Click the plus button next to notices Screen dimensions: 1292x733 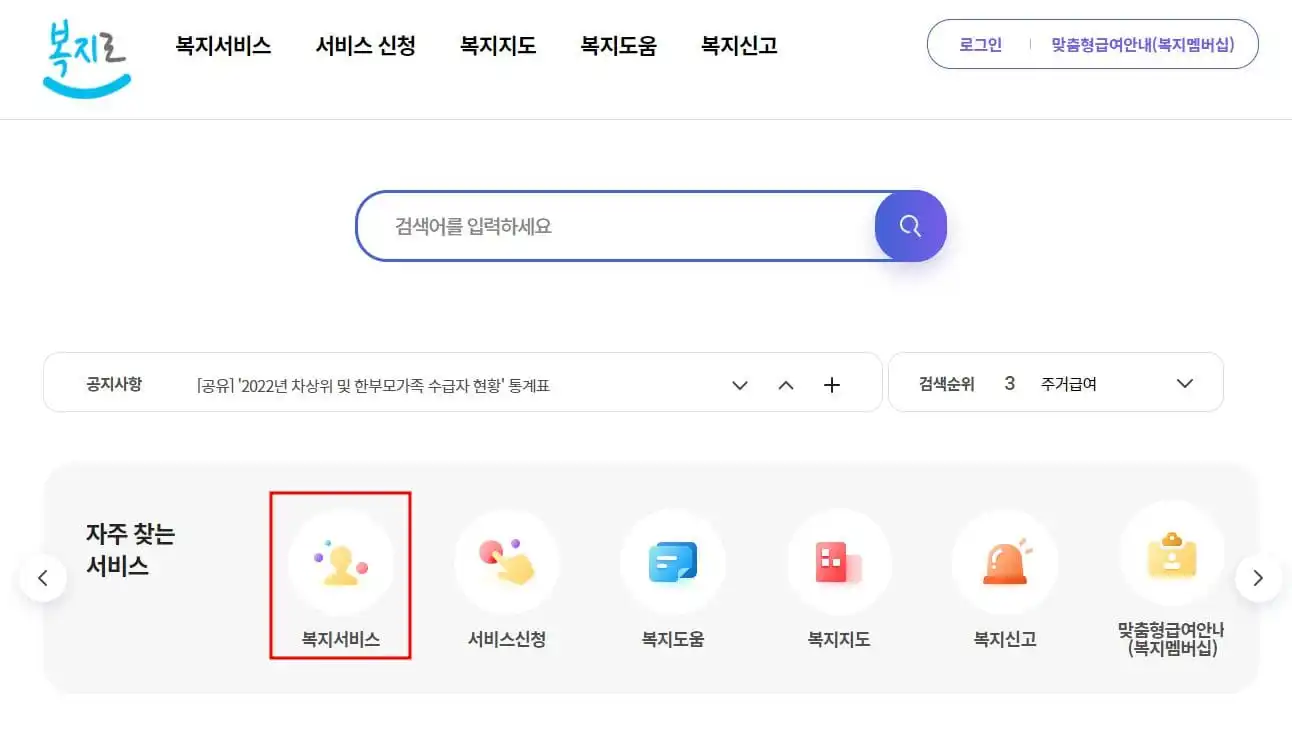point(831,384)
